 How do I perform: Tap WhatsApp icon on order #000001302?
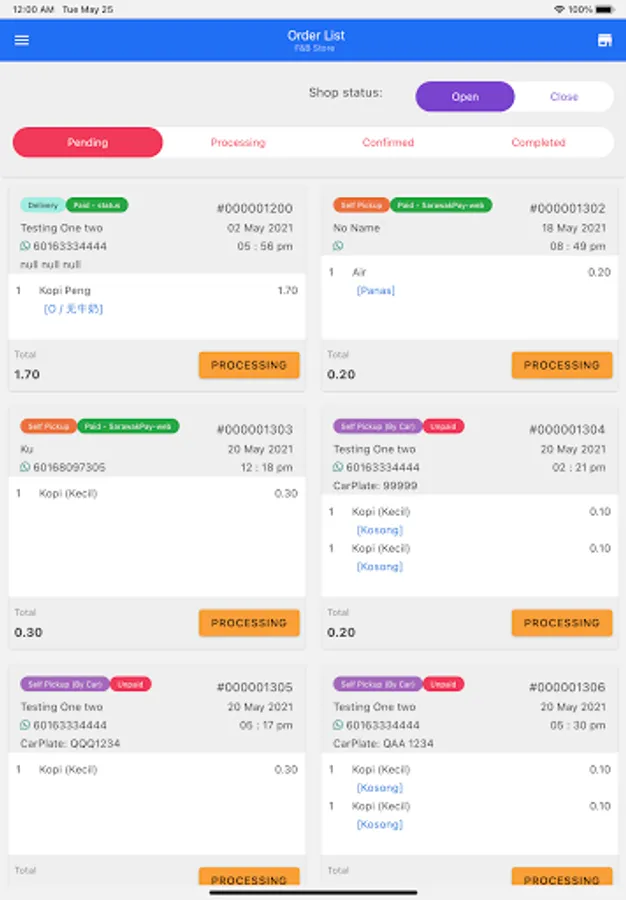(x=338, y=246)
